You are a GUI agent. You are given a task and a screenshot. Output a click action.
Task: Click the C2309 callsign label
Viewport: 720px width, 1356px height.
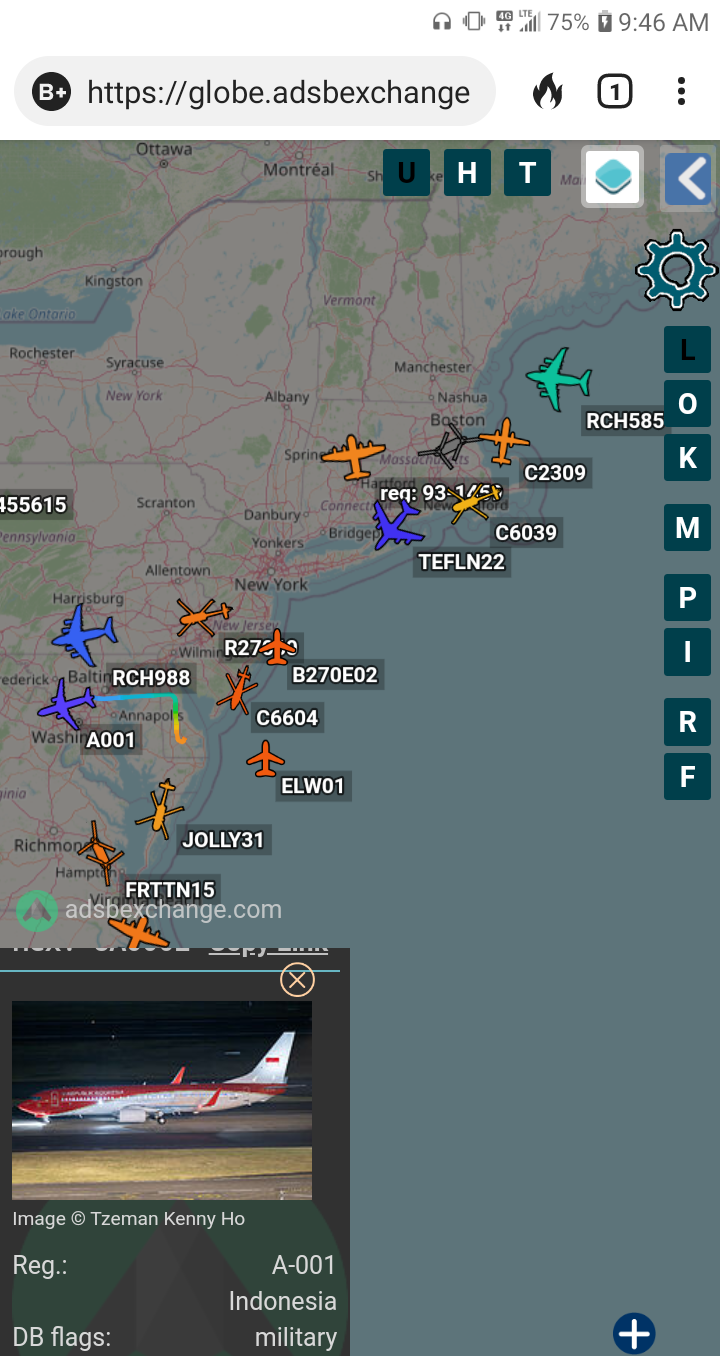click(555, 472)
